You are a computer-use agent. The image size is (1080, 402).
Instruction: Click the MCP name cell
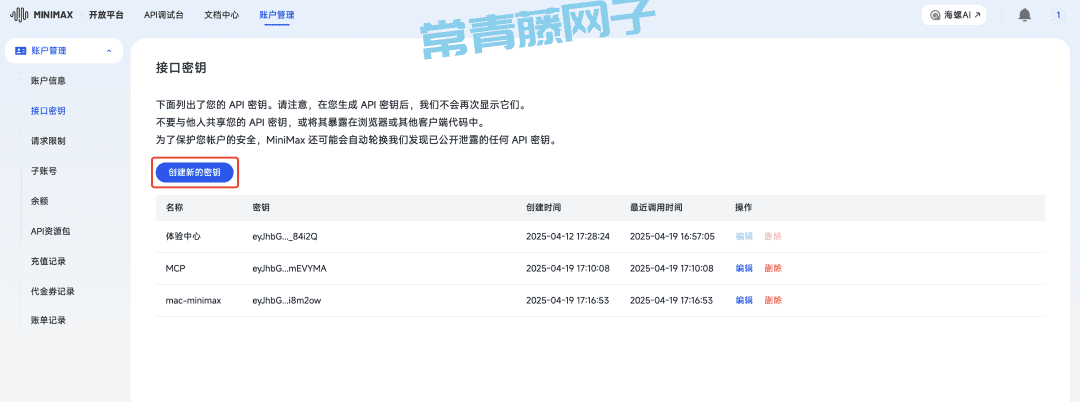[176, 268]
